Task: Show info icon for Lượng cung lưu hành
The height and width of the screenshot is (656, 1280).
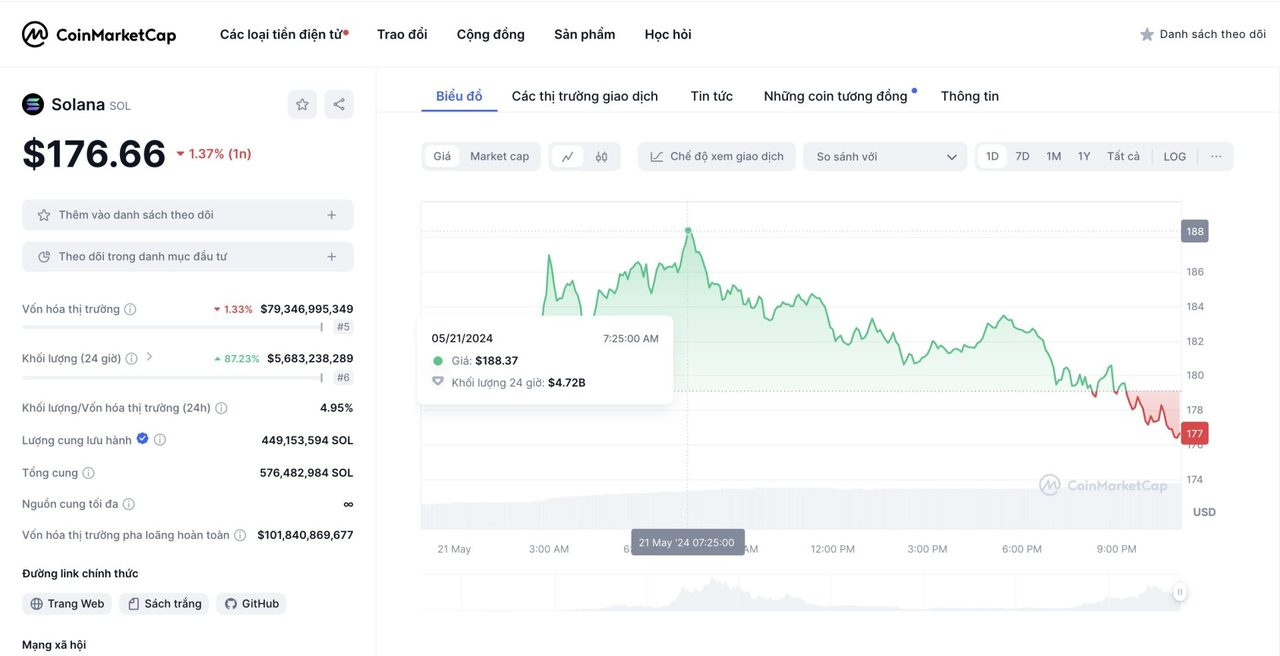Action: (x=160, y=440)
